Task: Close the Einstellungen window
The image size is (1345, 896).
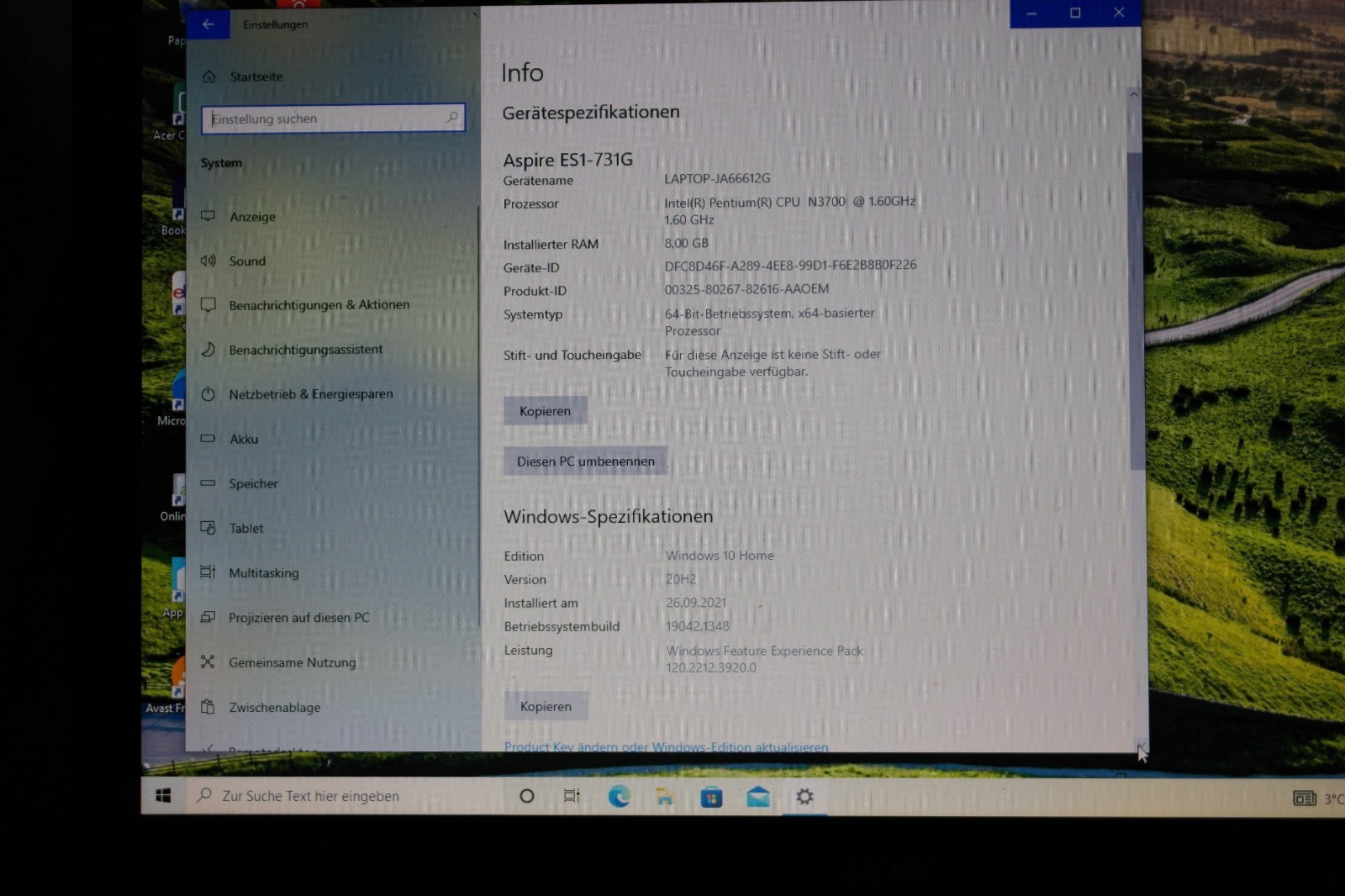Action: coord(1119,13)
